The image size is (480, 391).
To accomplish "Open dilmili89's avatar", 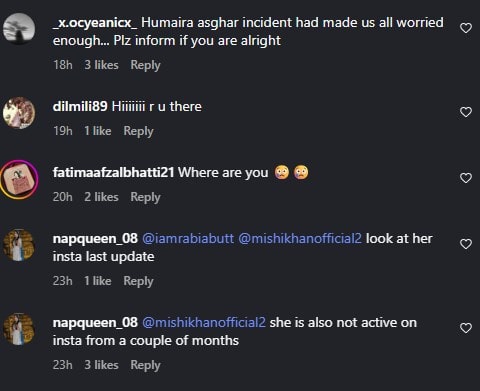I will [x=19, y=113].
